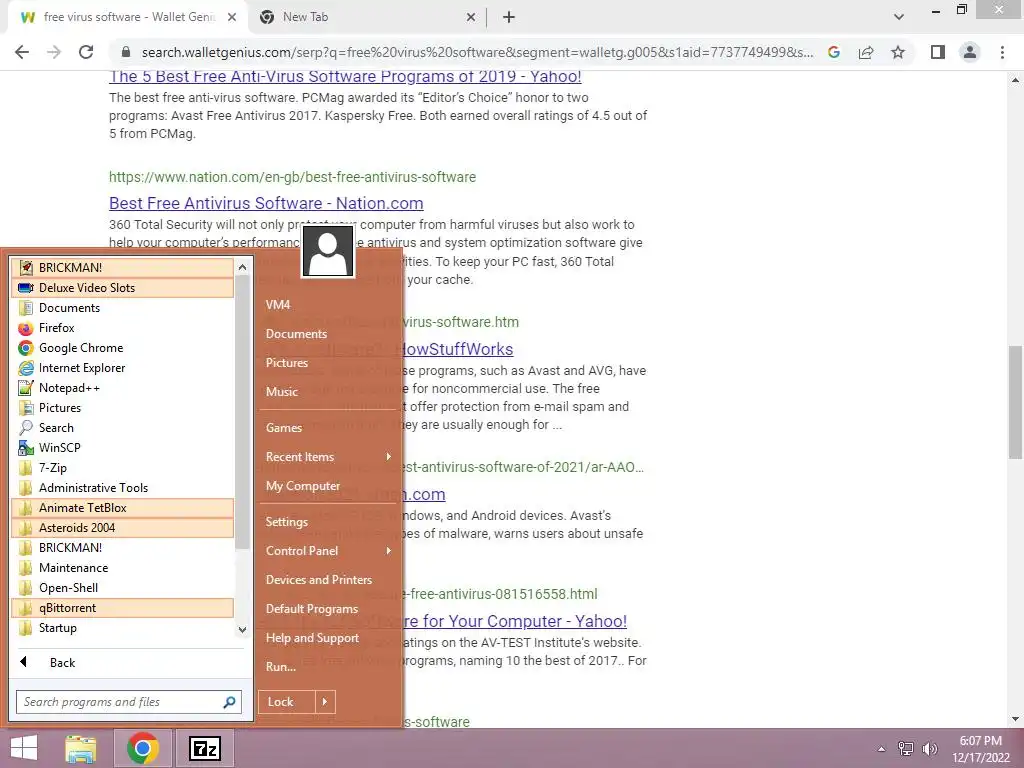Expand the Open-Shell folder

pyautogui.click(x=122, y=588)
